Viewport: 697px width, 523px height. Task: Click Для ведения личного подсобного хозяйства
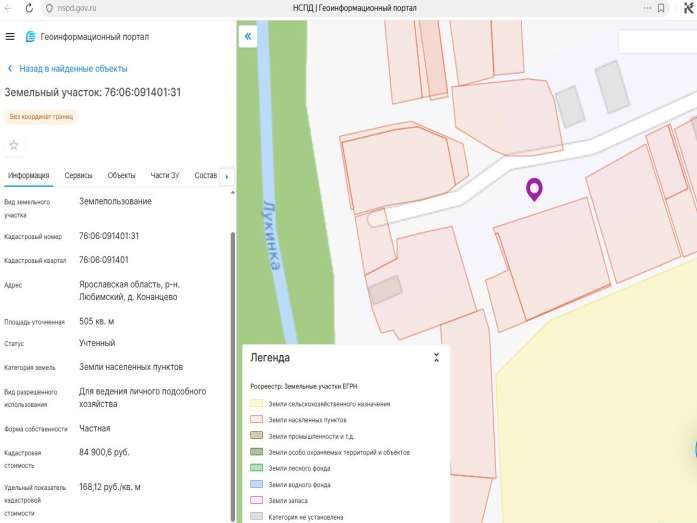[143, 398]
